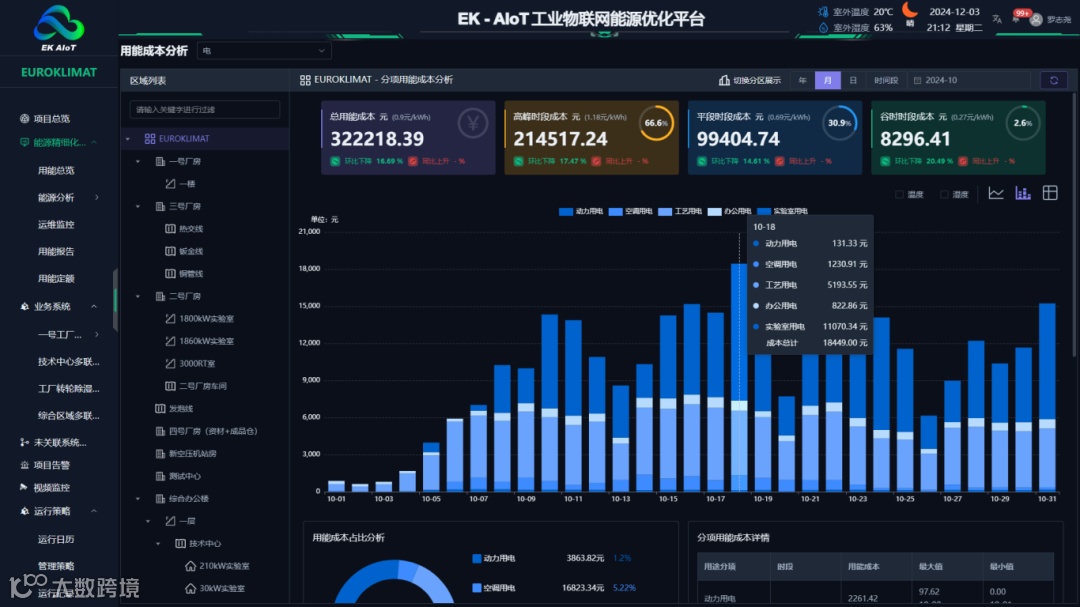Screen dimensions: 1080x607
Task: Select the 年 time range tab
Action: coord(802,81)
